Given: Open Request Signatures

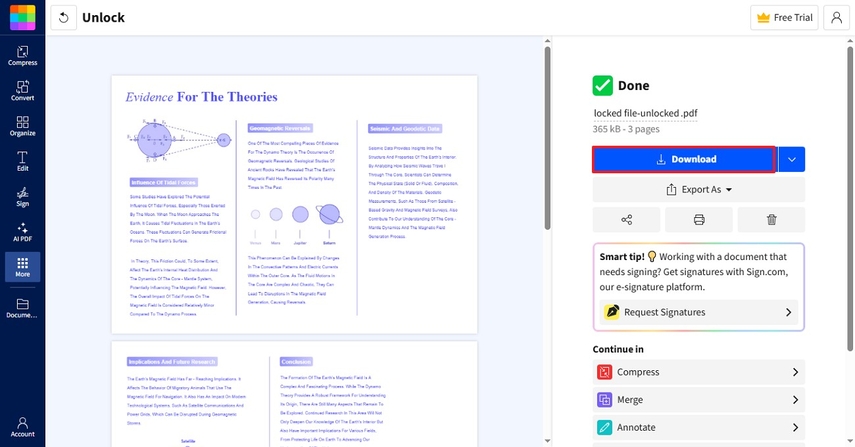Looking at the screenshot, I should (699, 312).
